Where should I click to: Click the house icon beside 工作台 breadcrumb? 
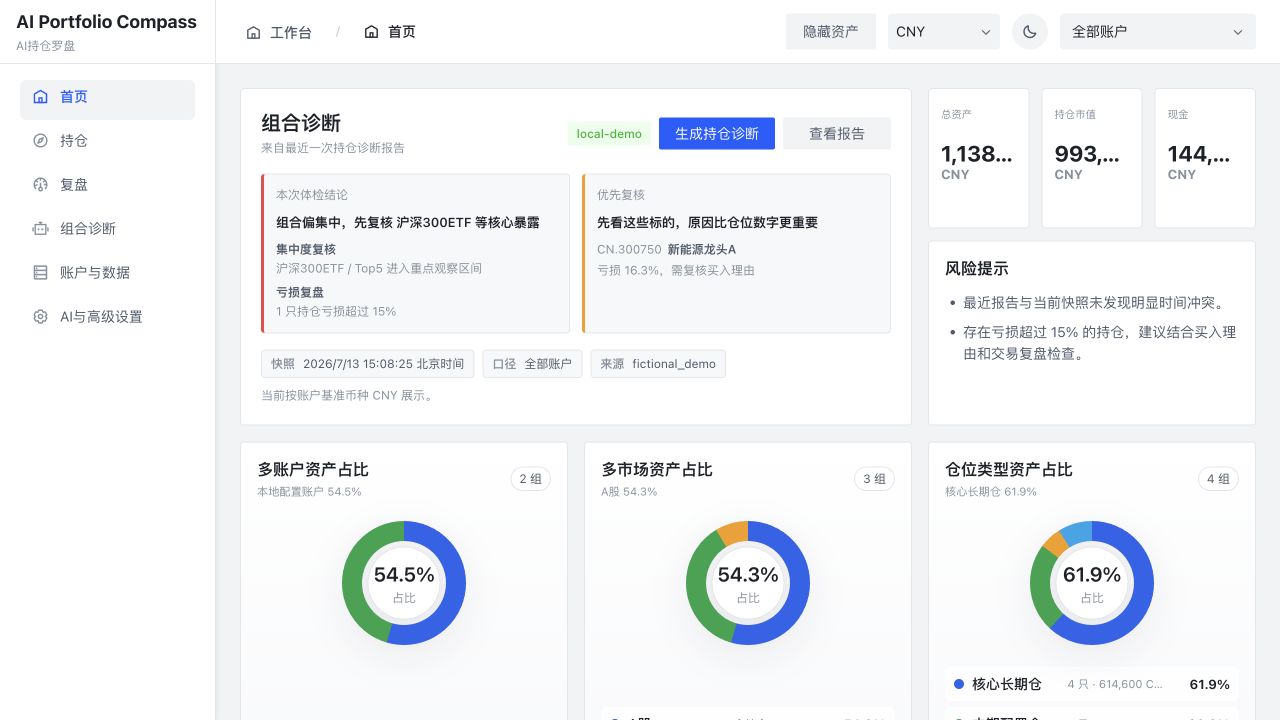(254, 32)
